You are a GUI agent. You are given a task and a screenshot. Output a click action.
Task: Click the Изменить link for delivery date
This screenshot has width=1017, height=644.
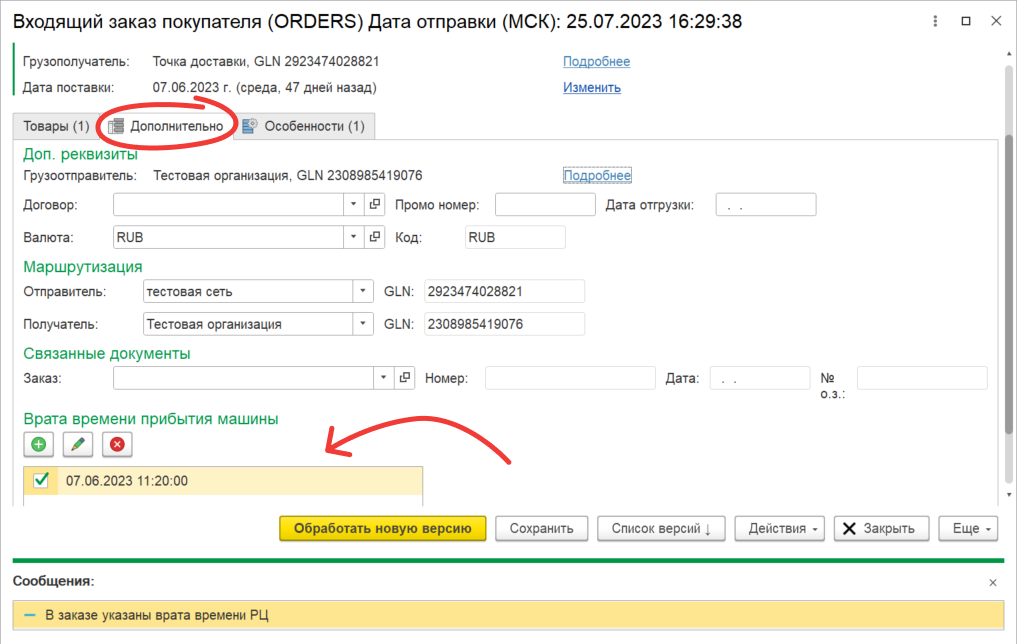(591, 87)
